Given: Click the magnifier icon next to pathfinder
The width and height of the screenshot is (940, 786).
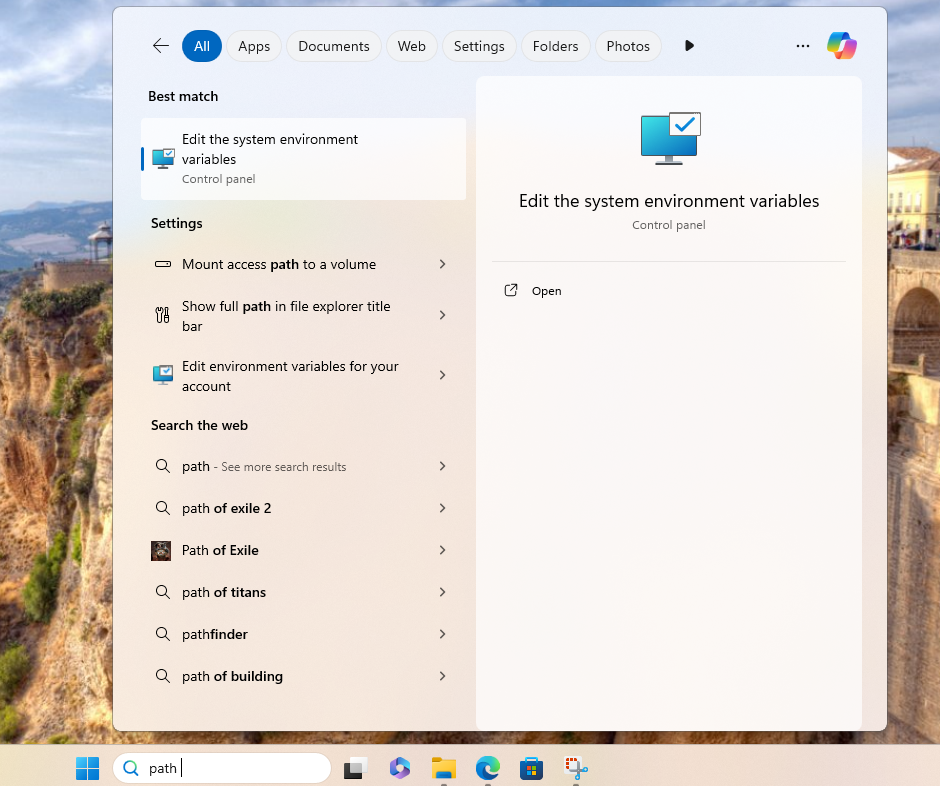Looking at the screenshot, I should pyautogui.click(x=162, y=634).
